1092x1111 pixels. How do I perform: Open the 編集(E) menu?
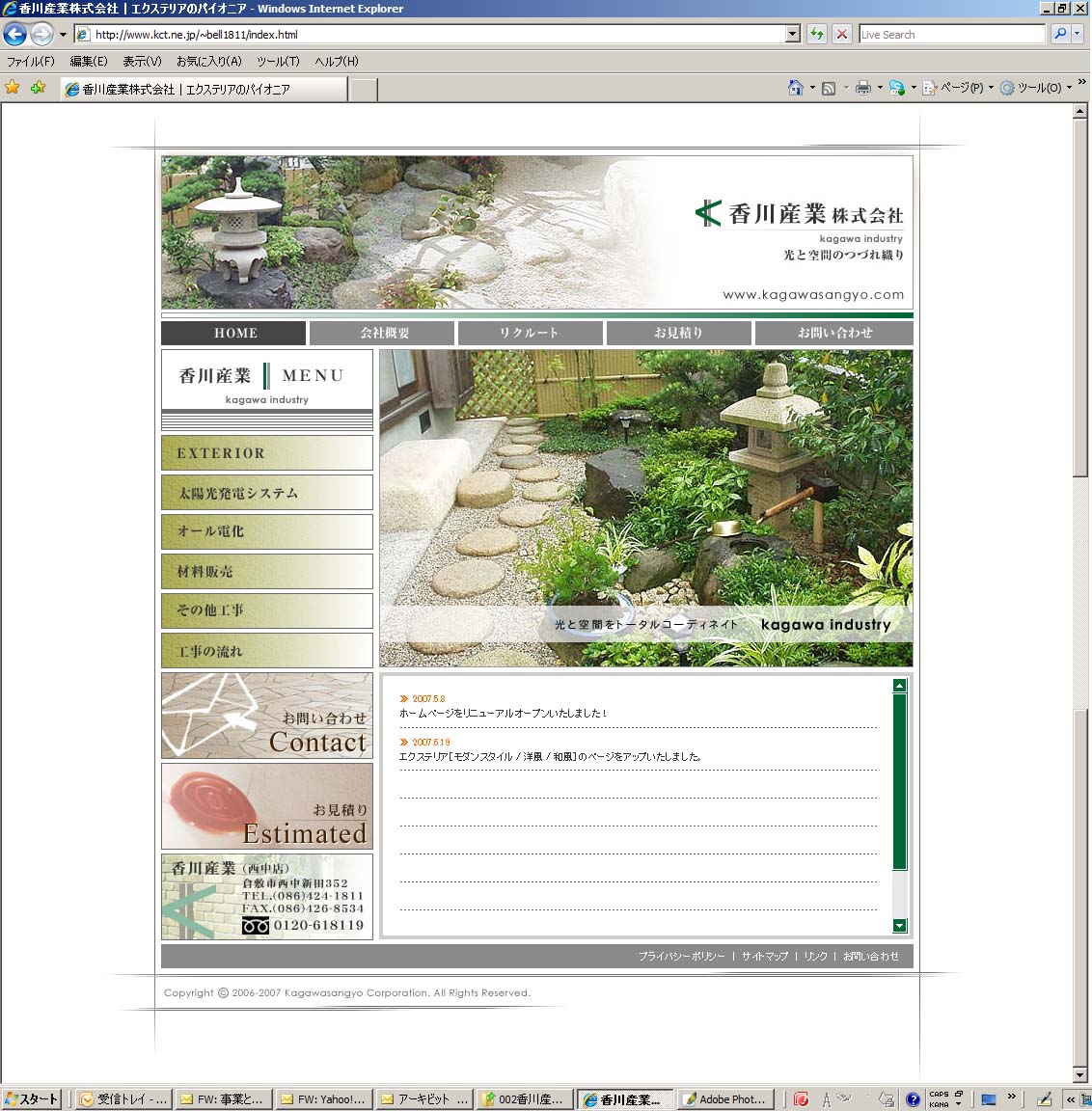coord(89,62)
